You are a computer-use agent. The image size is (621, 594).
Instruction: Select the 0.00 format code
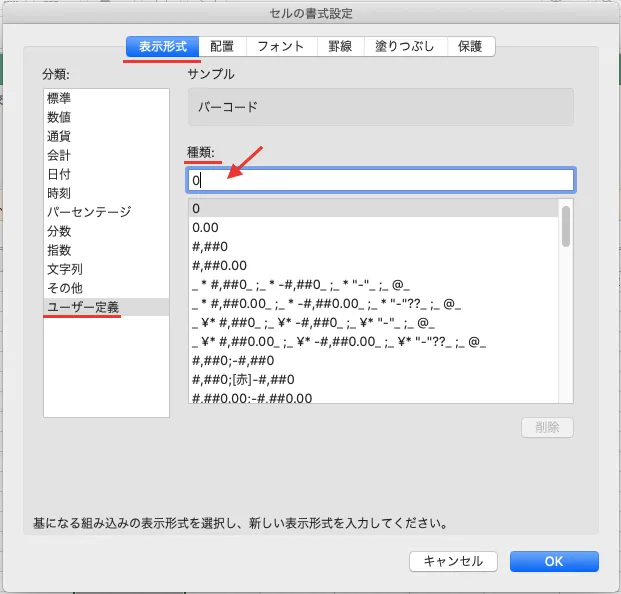click(373, 228)
